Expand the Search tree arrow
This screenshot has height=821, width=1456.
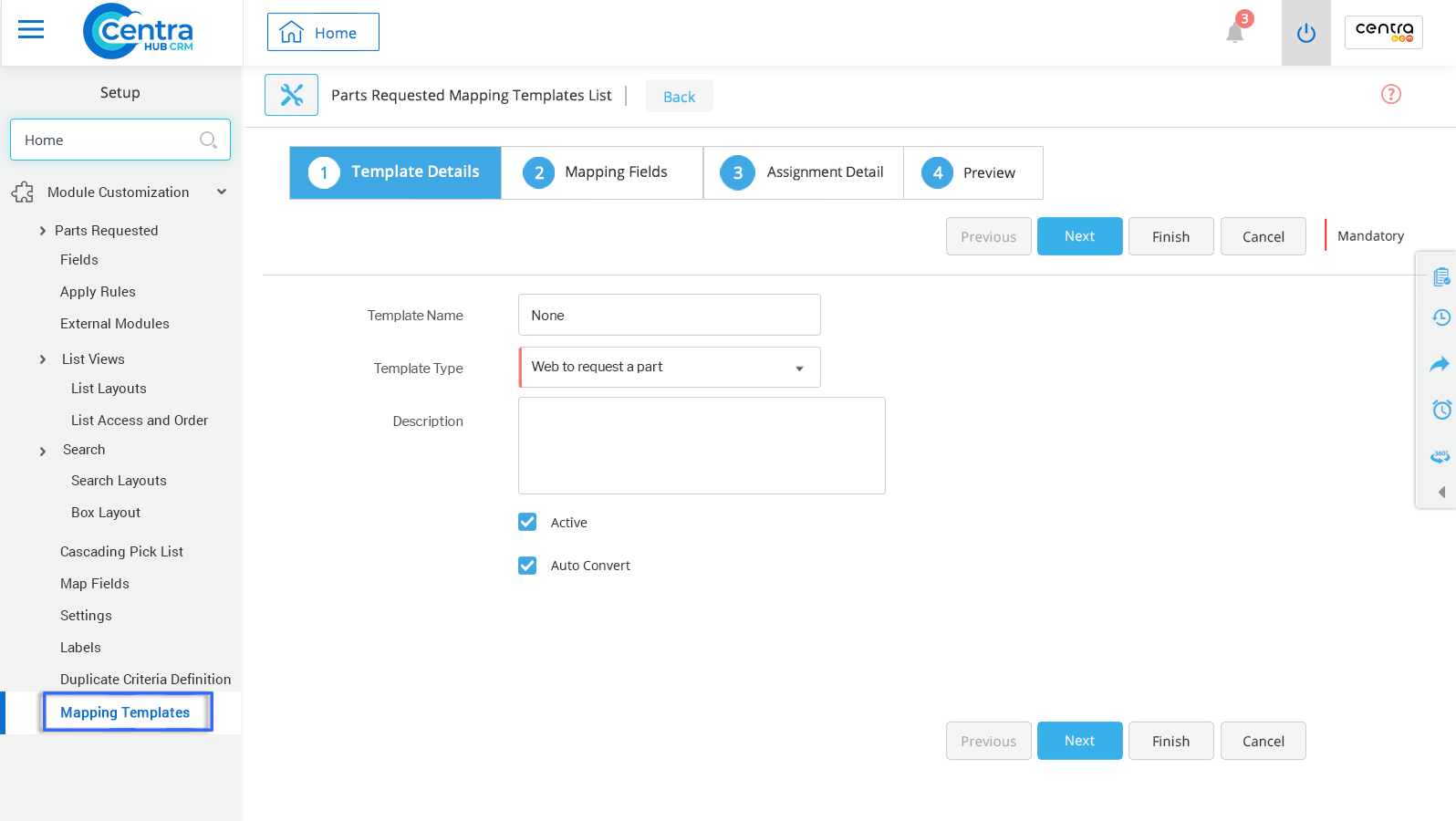tap(42, 451)
